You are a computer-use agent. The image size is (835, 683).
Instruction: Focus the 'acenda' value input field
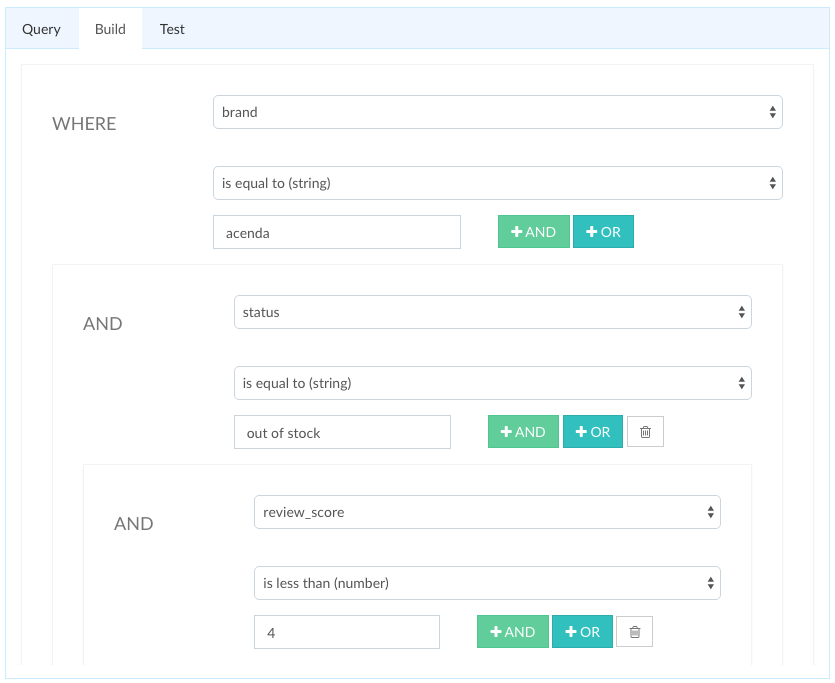[337, 232]
